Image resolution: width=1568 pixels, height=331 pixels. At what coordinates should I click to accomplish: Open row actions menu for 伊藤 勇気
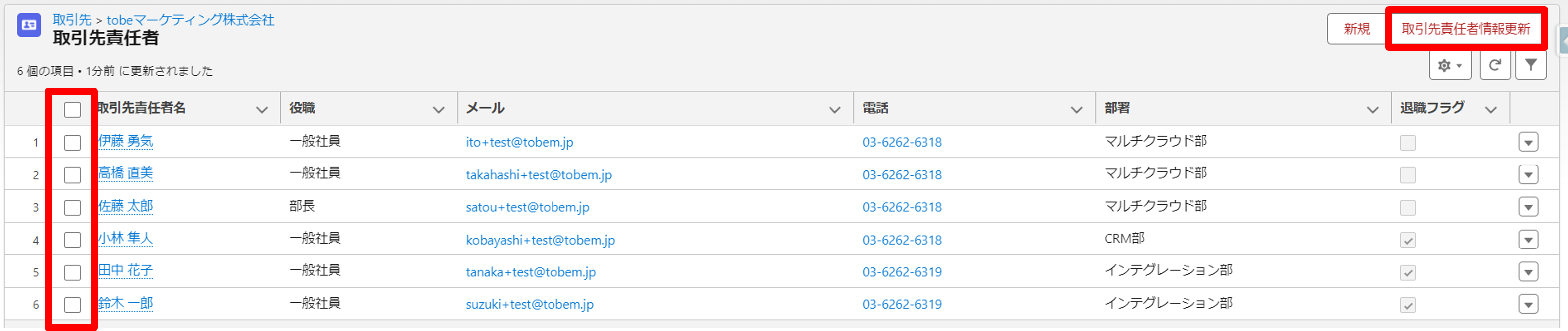tap(1528, 142)
